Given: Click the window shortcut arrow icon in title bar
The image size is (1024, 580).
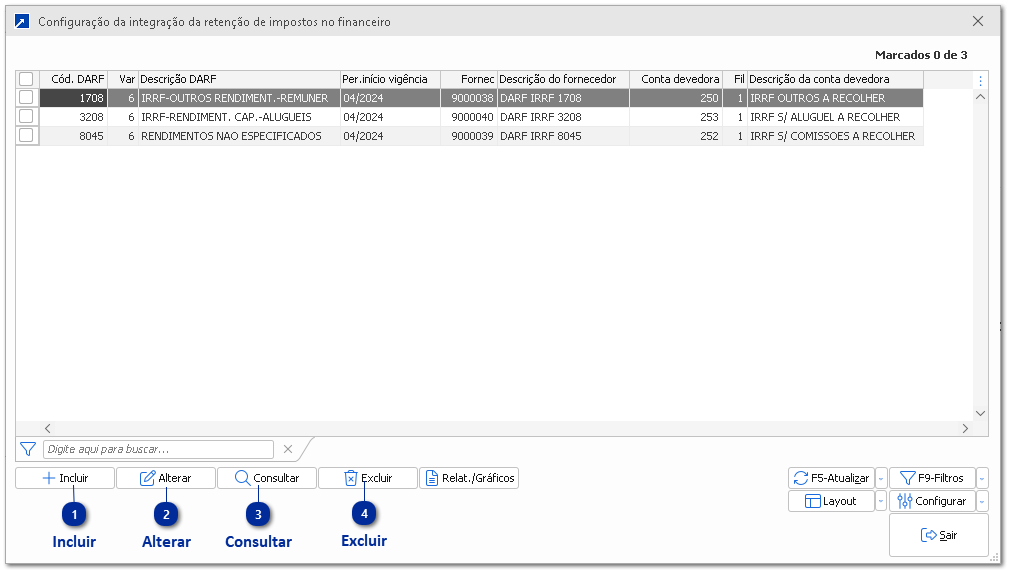Looking at the screenshot, I should click(22, 22).
